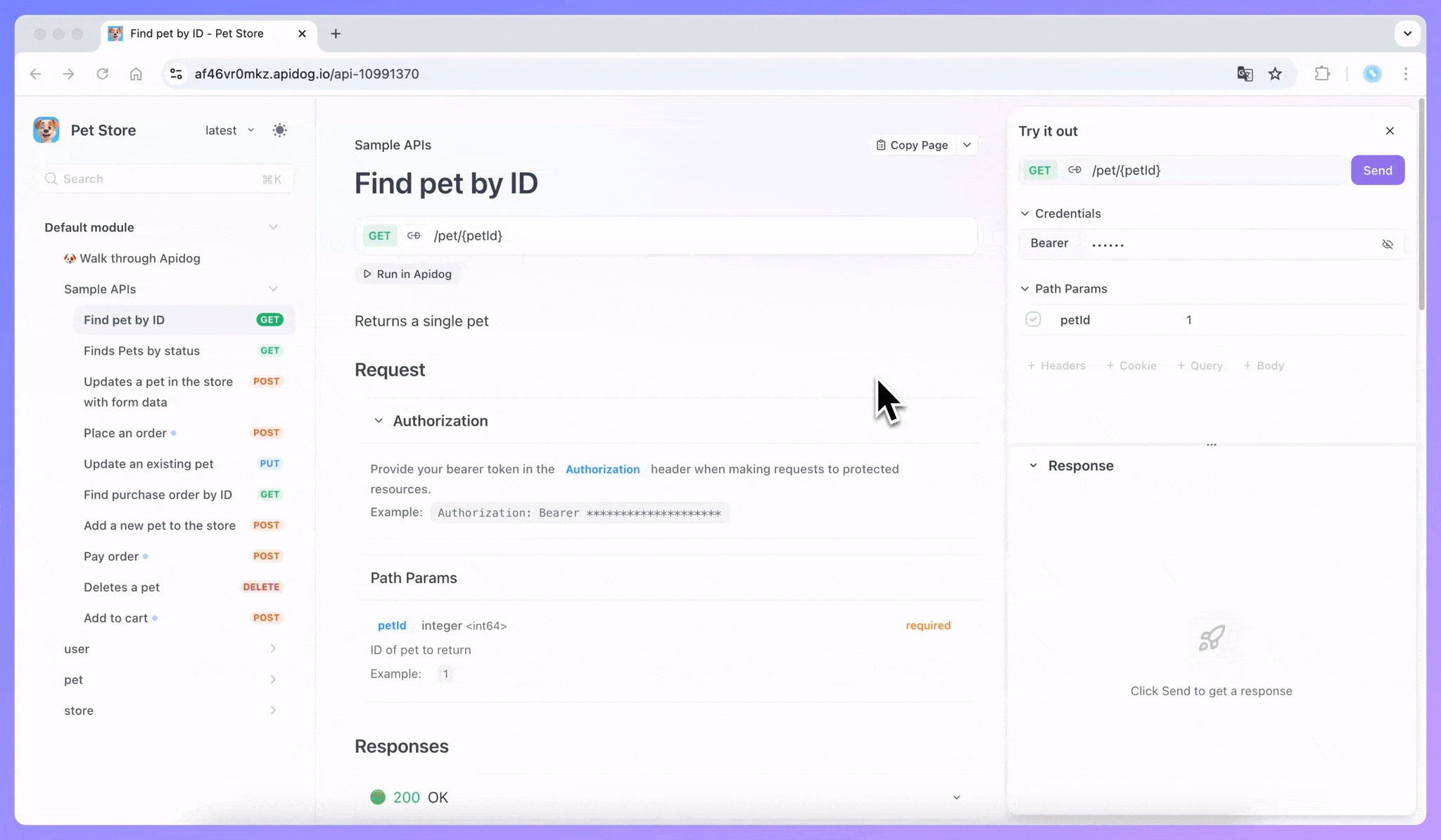Select Deletes a pet endpoint
Screen dimensions: 1441x840
[x=122, y=587]
